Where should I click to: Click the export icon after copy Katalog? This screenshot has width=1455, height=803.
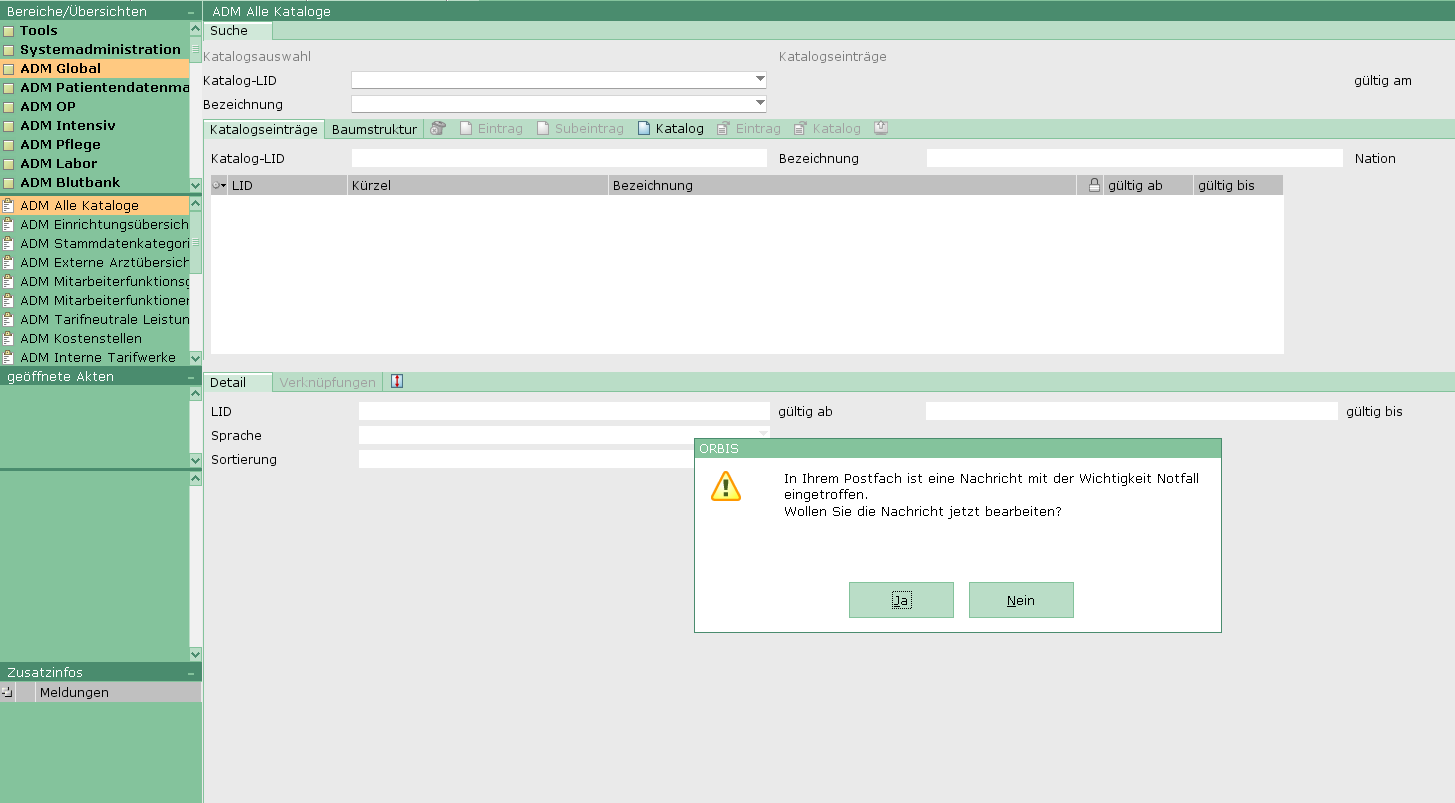point(881,128)
